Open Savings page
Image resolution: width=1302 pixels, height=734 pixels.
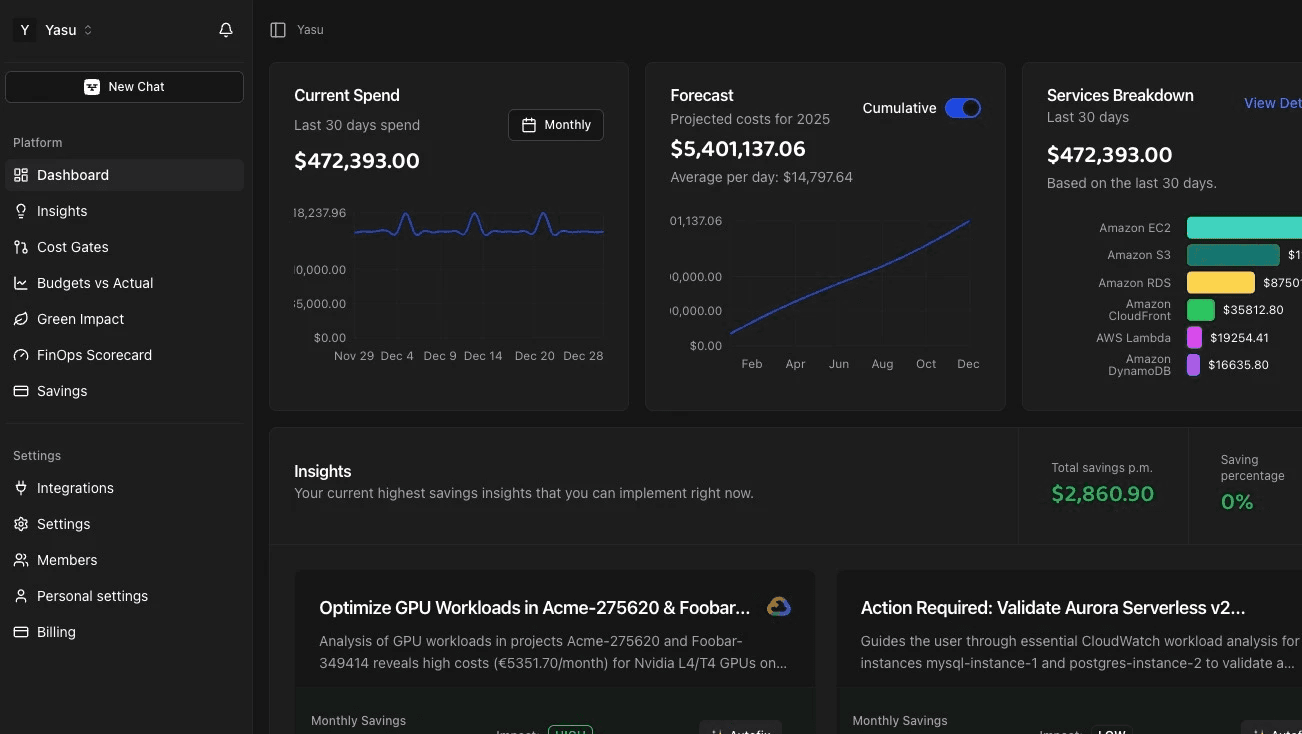coord(125,391)
